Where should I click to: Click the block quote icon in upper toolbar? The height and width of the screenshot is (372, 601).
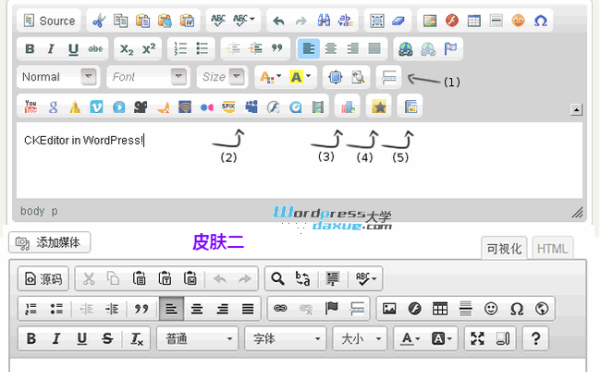tap(277, 49)
